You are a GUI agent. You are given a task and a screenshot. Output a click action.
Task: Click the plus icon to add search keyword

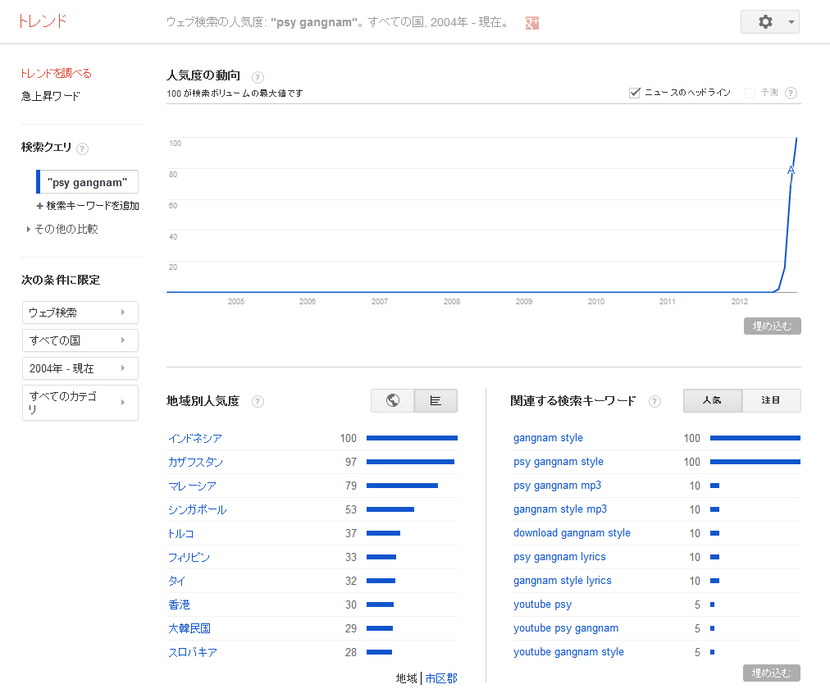tap(40, 206)
